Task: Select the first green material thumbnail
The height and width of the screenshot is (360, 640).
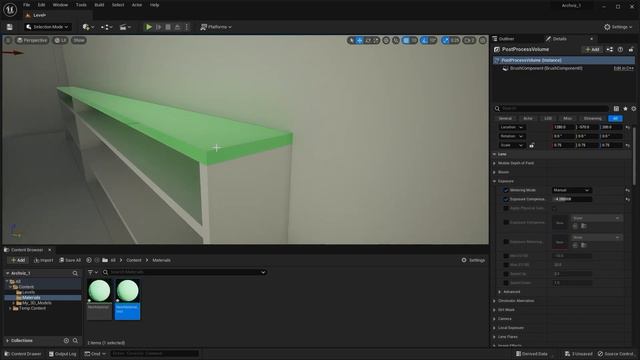Action: pyautogui.click(x=99, y=300)
